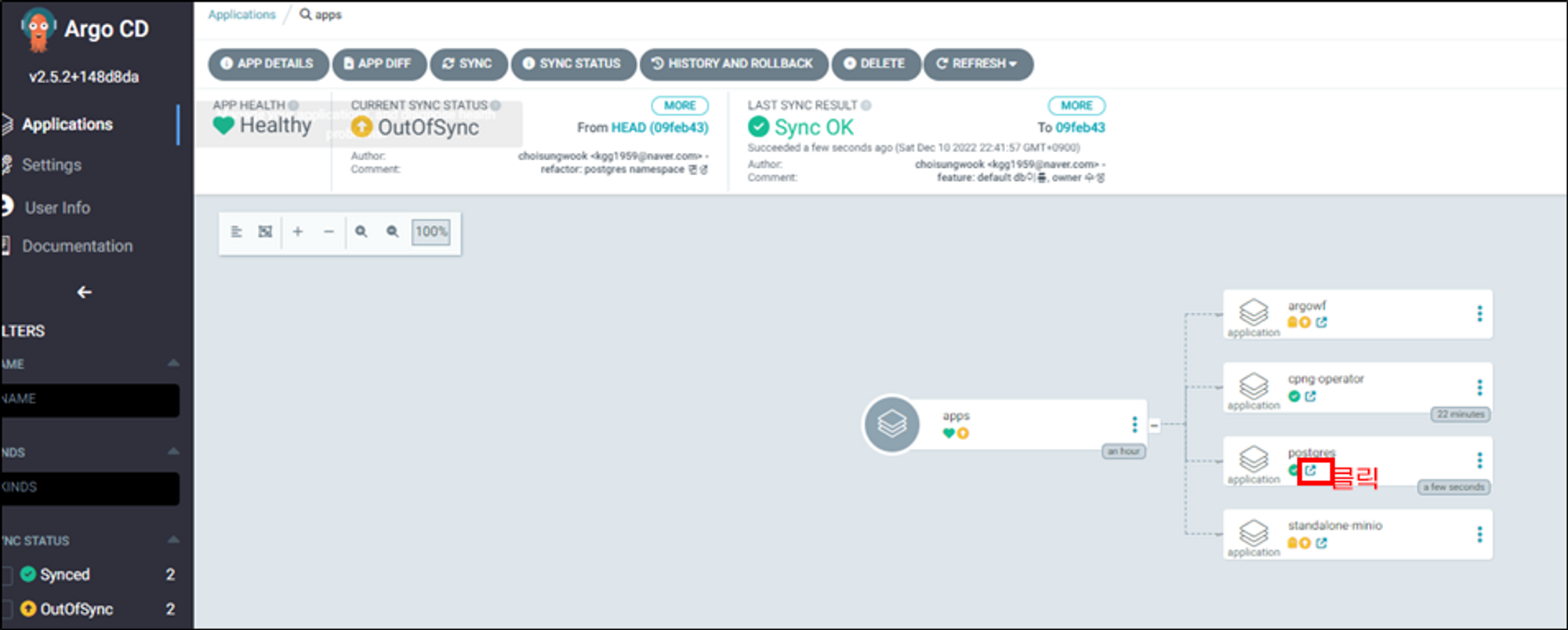Image resolution: width=1568 pixels, height=630 pixels.
Task: Click the KINDS filter input field
Action: (89, 489)
